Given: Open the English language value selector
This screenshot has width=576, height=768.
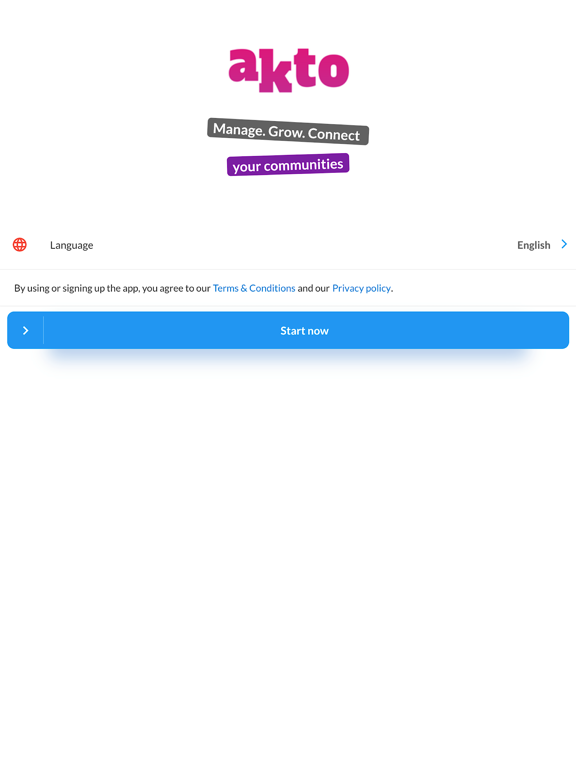Looking at the screenshot, I should (x=534, y=245).
